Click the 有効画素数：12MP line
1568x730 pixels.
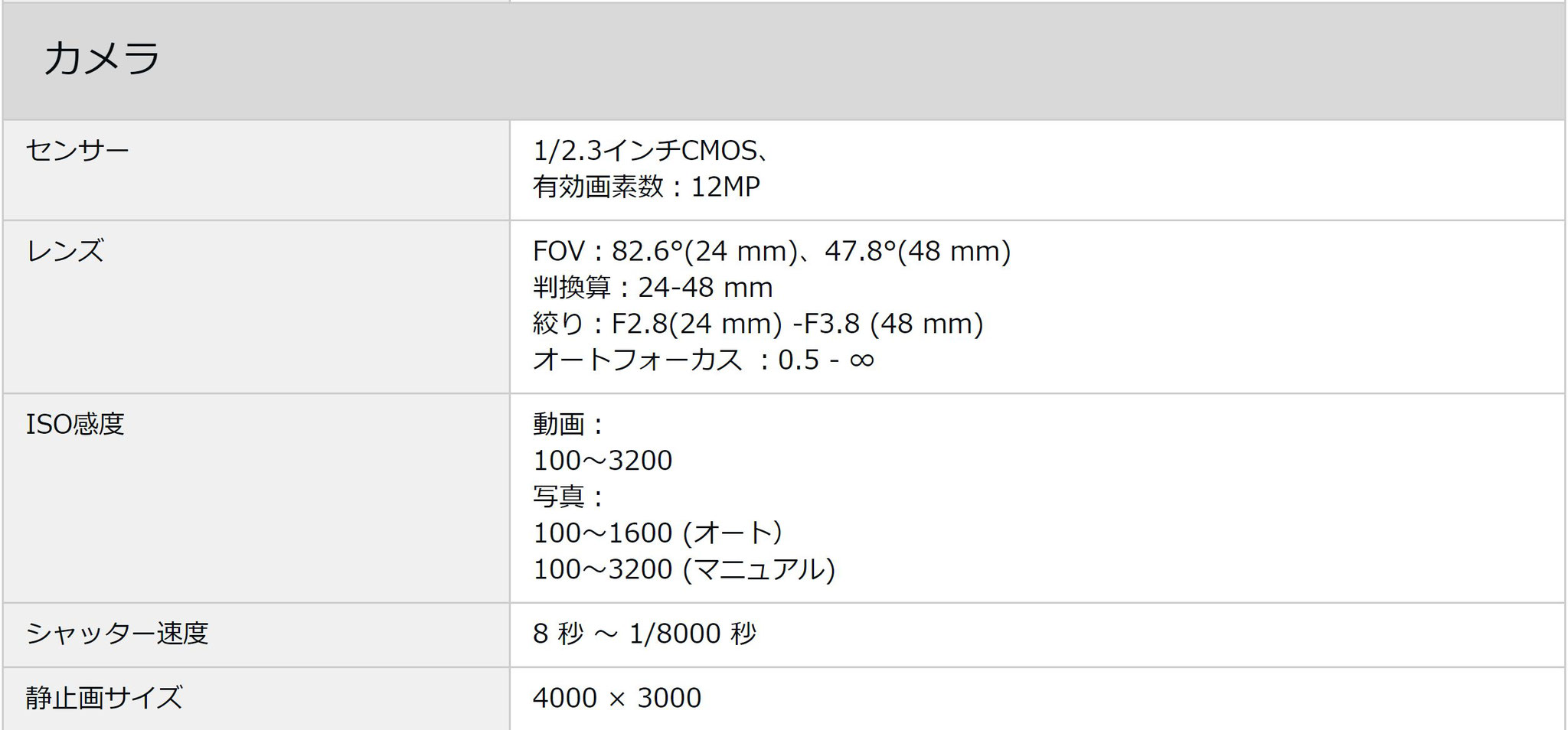pyautogui.click(x=646, y=187)
